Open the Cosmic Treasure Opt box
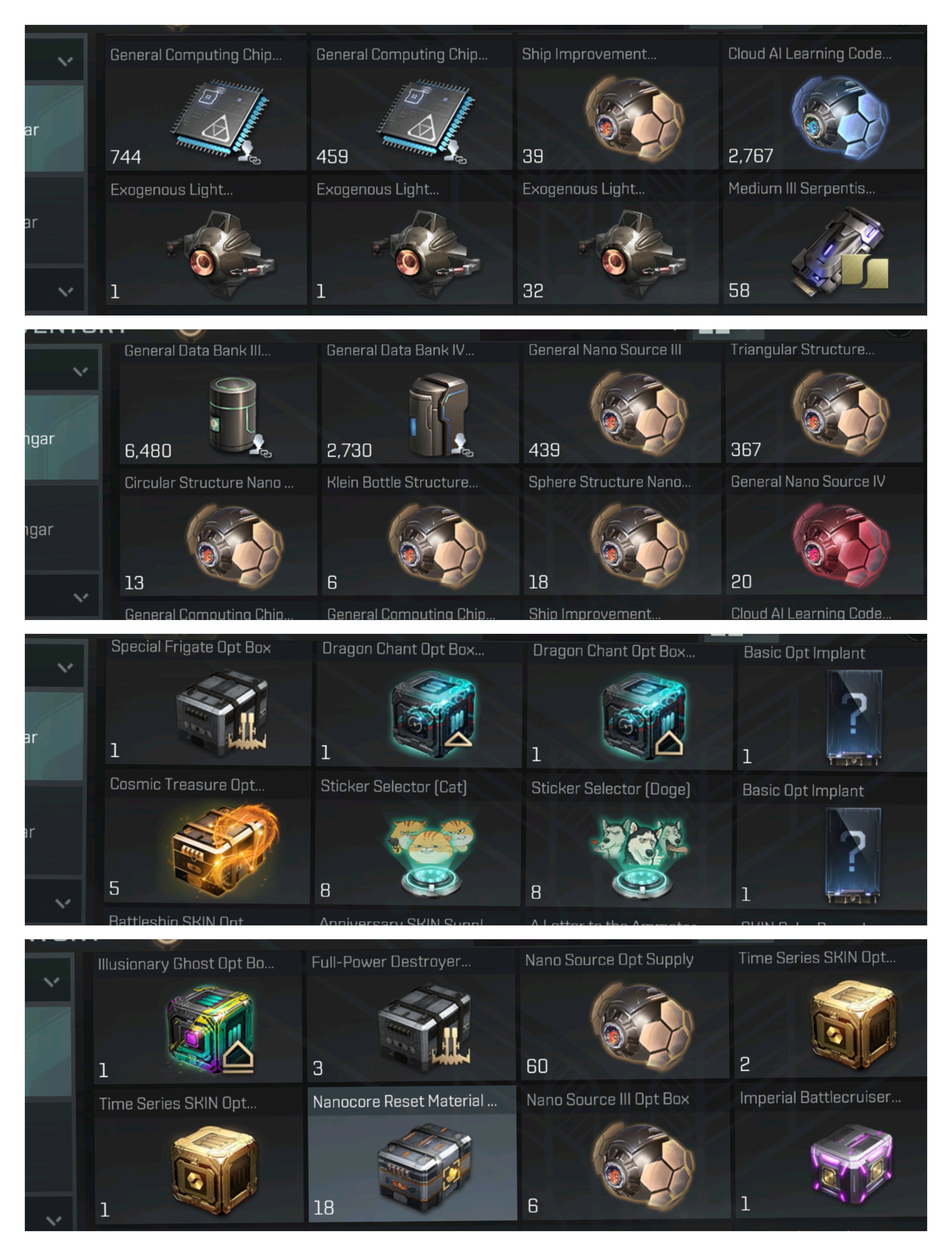Image resolution: width=952 pixels, height=1256 pixels. point(207,837)
